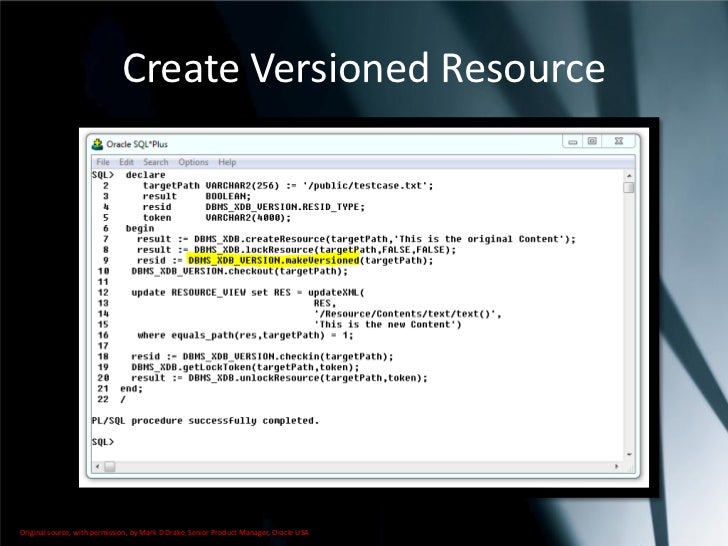
Task: Minimize the Oracle SQL*Plus window
Action: tap(573, 141)
